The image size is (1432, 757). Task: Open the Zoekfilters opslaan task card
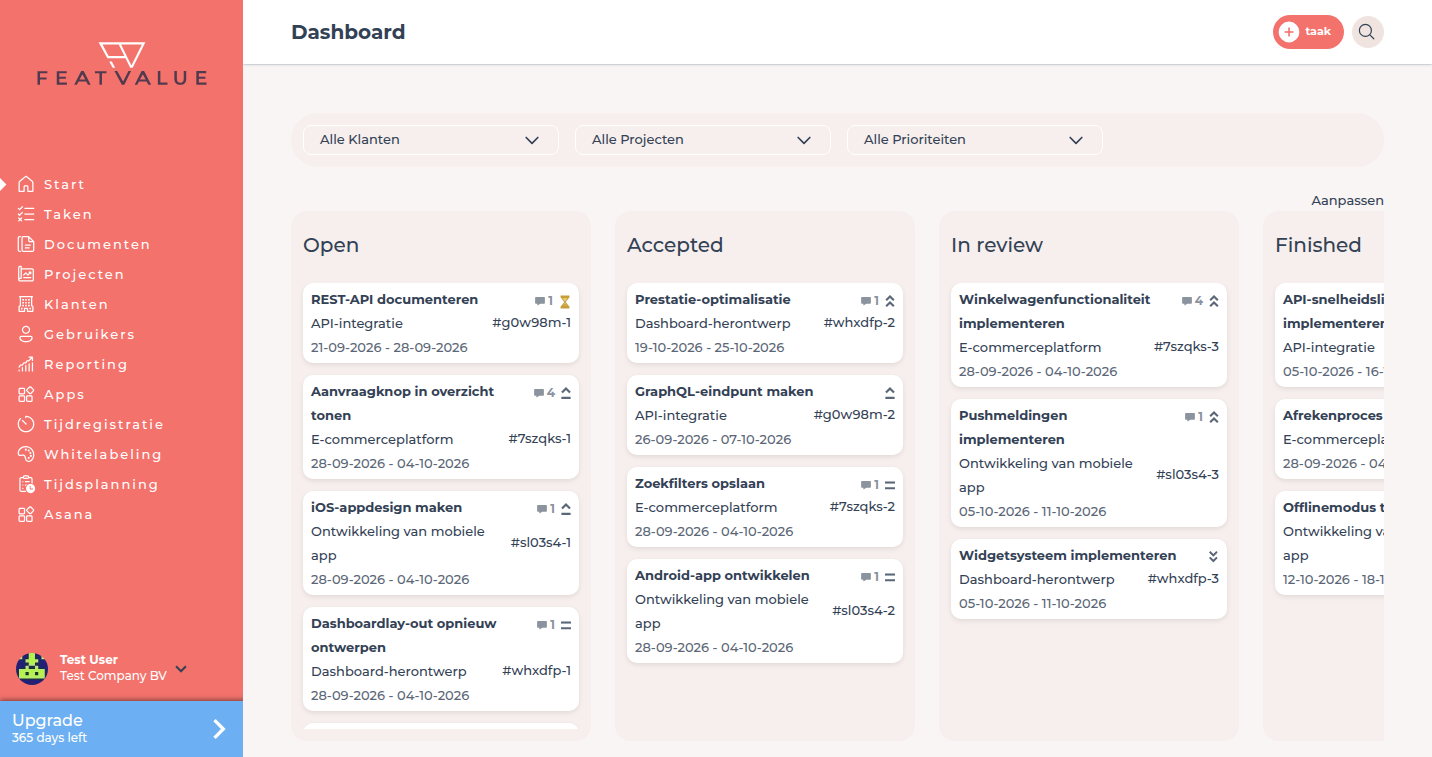point(765,507)
